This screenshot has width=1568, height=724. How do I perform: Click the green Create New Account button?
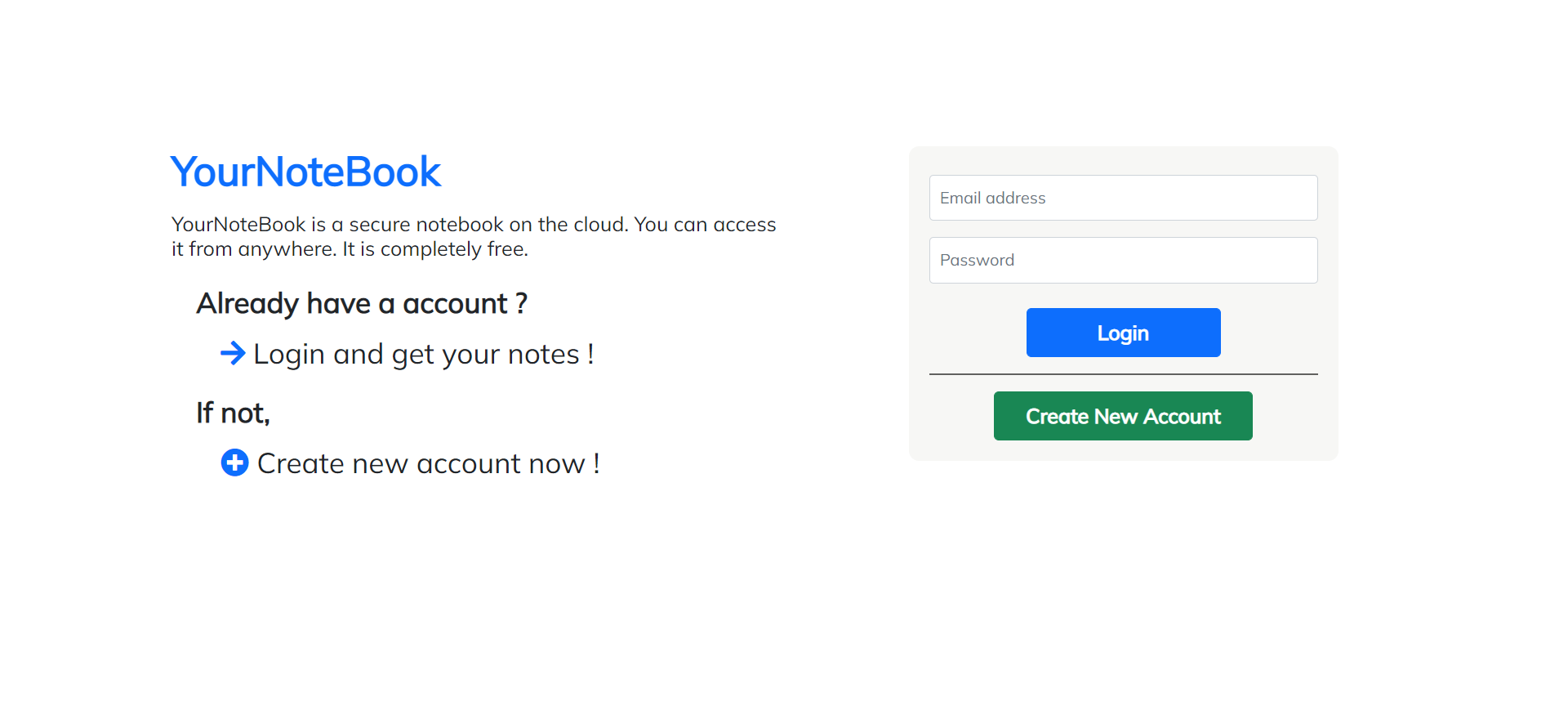tap(1123, 416)
